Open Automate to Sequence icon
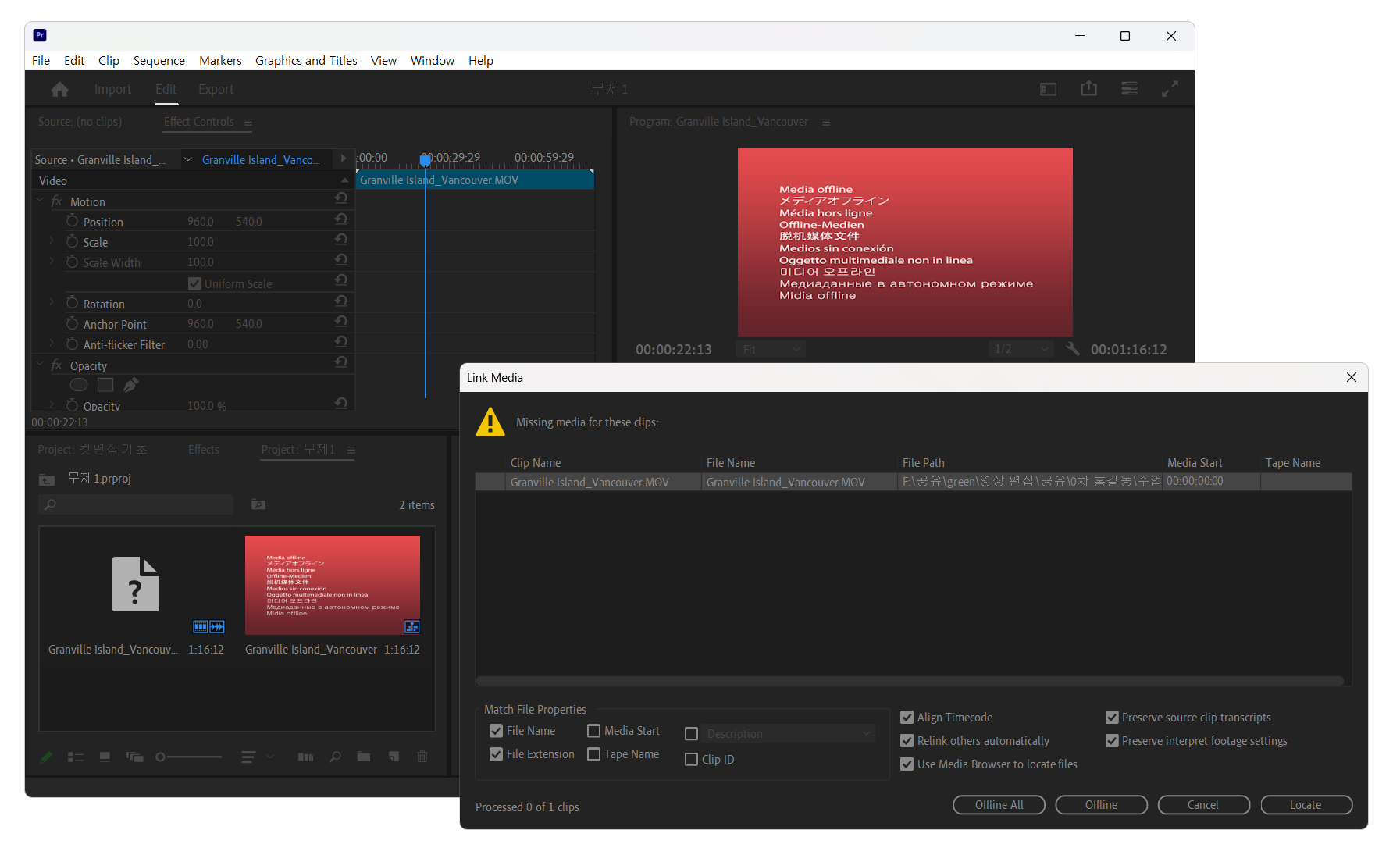Viewport: 1400px width, 855px height. coord(305,757)
